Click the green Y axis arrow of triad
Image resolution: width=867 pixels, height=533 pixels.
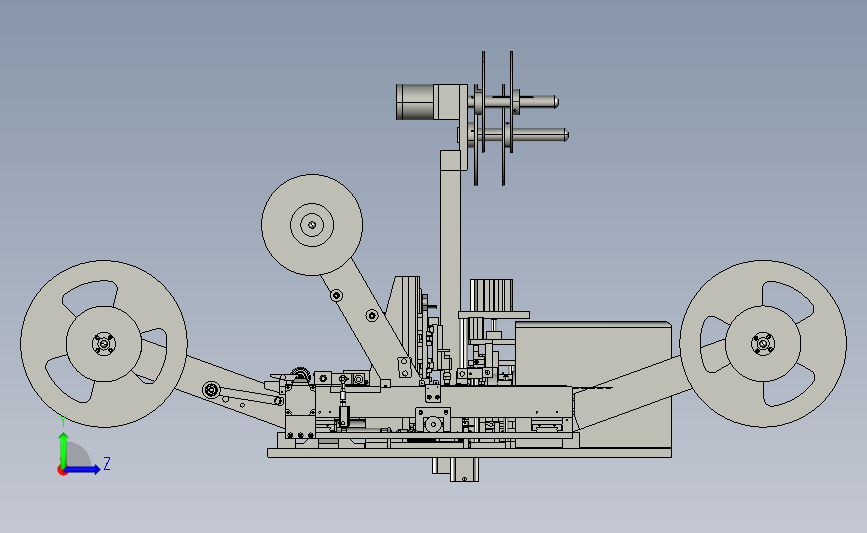(63, 450)
